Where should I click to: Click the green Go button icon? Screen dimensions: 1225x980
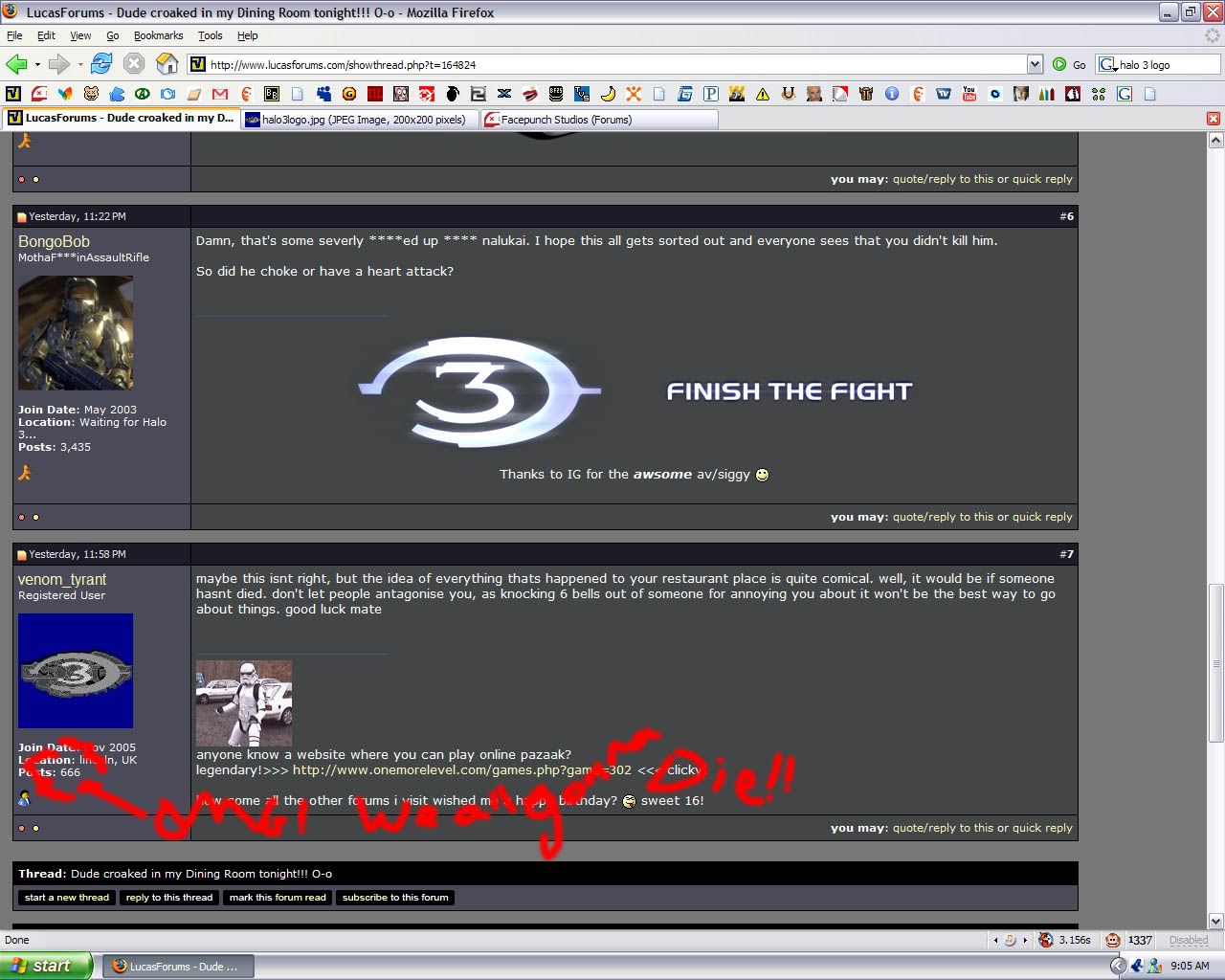pos(1059,64)
